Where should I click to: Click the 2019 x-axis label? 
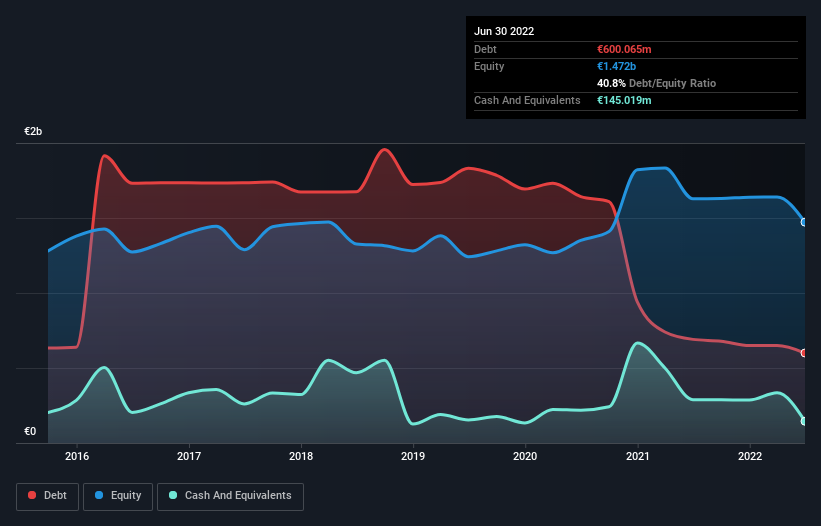tap(413, 456)
